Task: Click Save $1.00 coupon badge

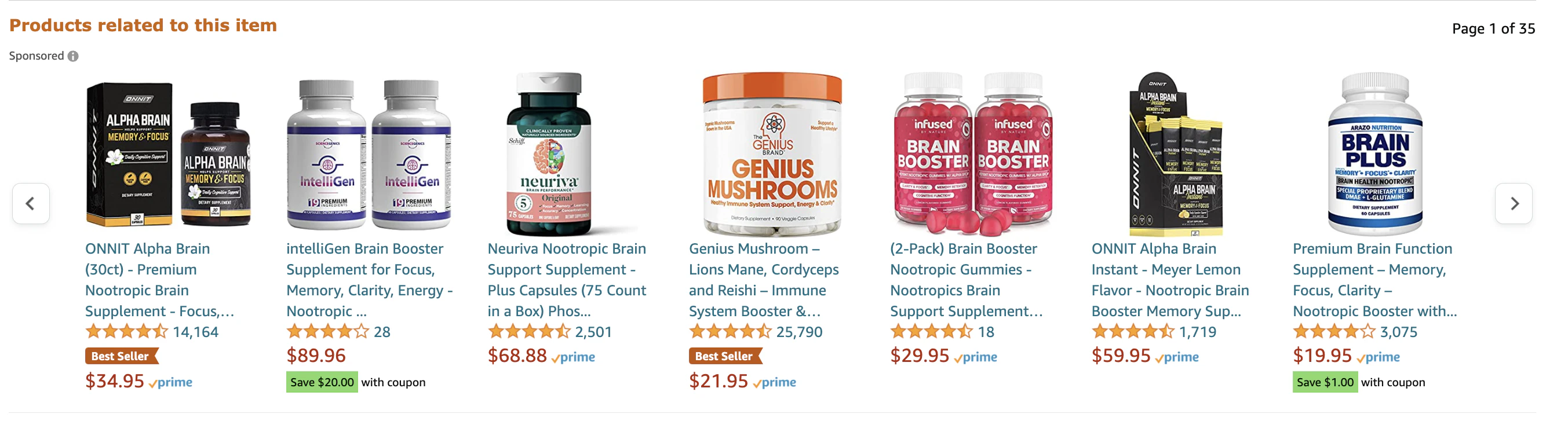Action: pyautogui.click(x=1325, y=382)
